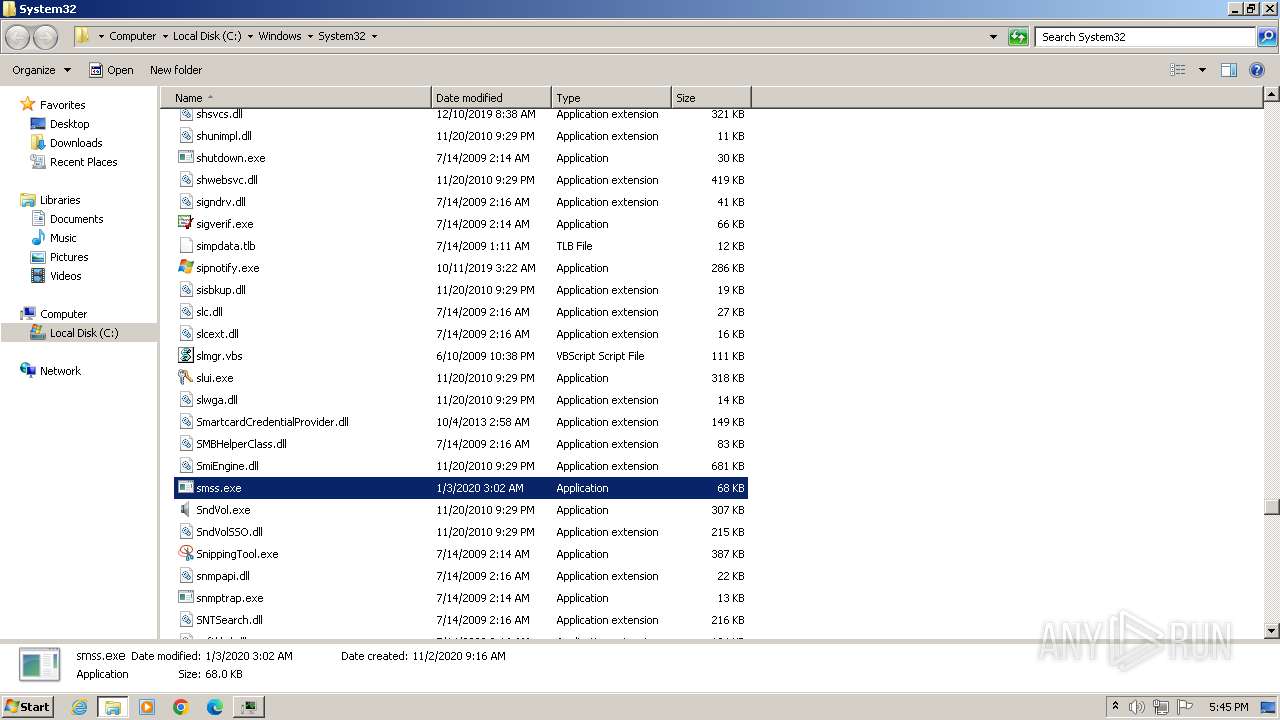
Task: Select the slmgr.vbs script icon
Action: coord(185,356)
